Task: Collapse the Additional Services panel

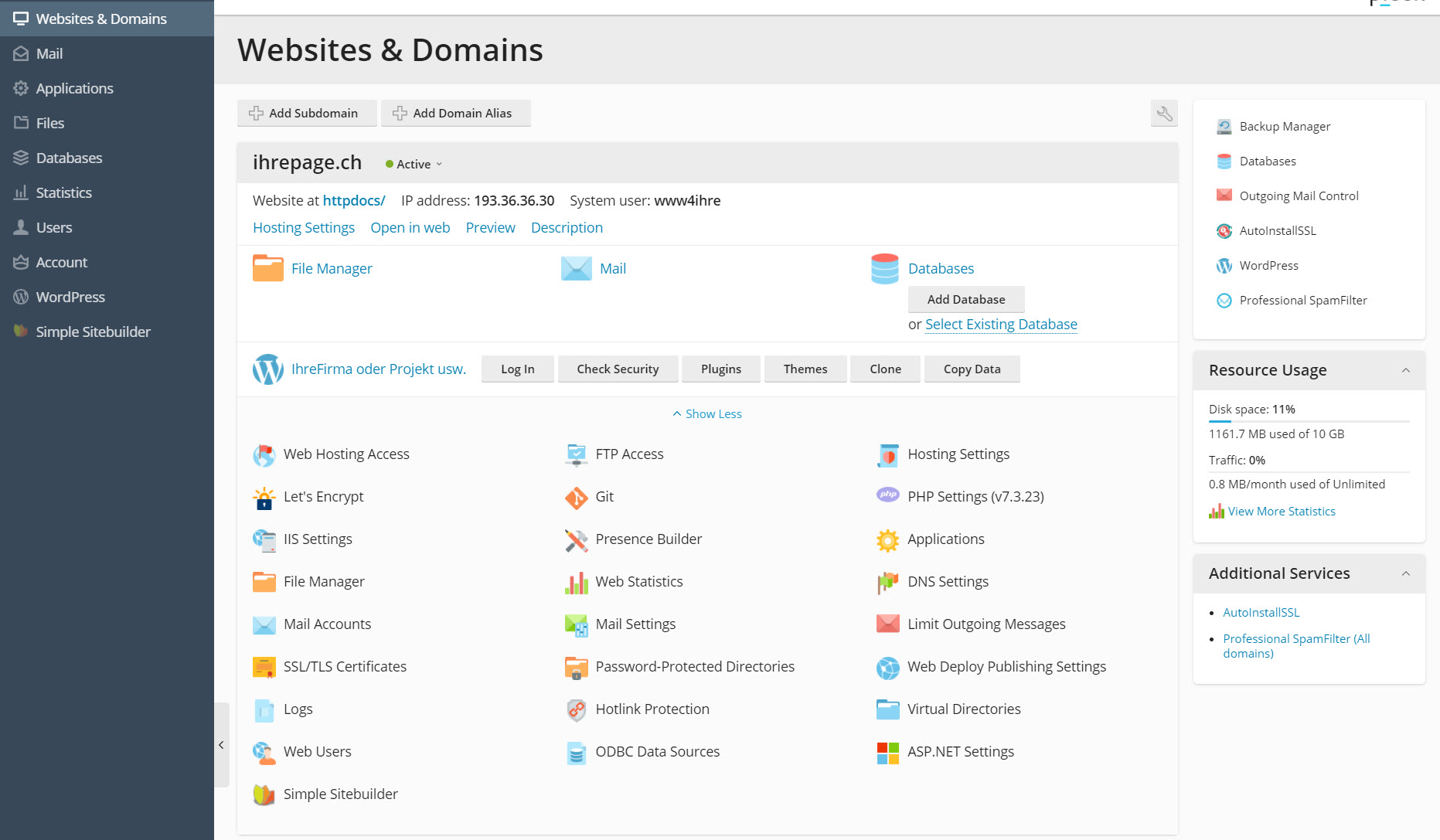Action: coord(1405,573)
